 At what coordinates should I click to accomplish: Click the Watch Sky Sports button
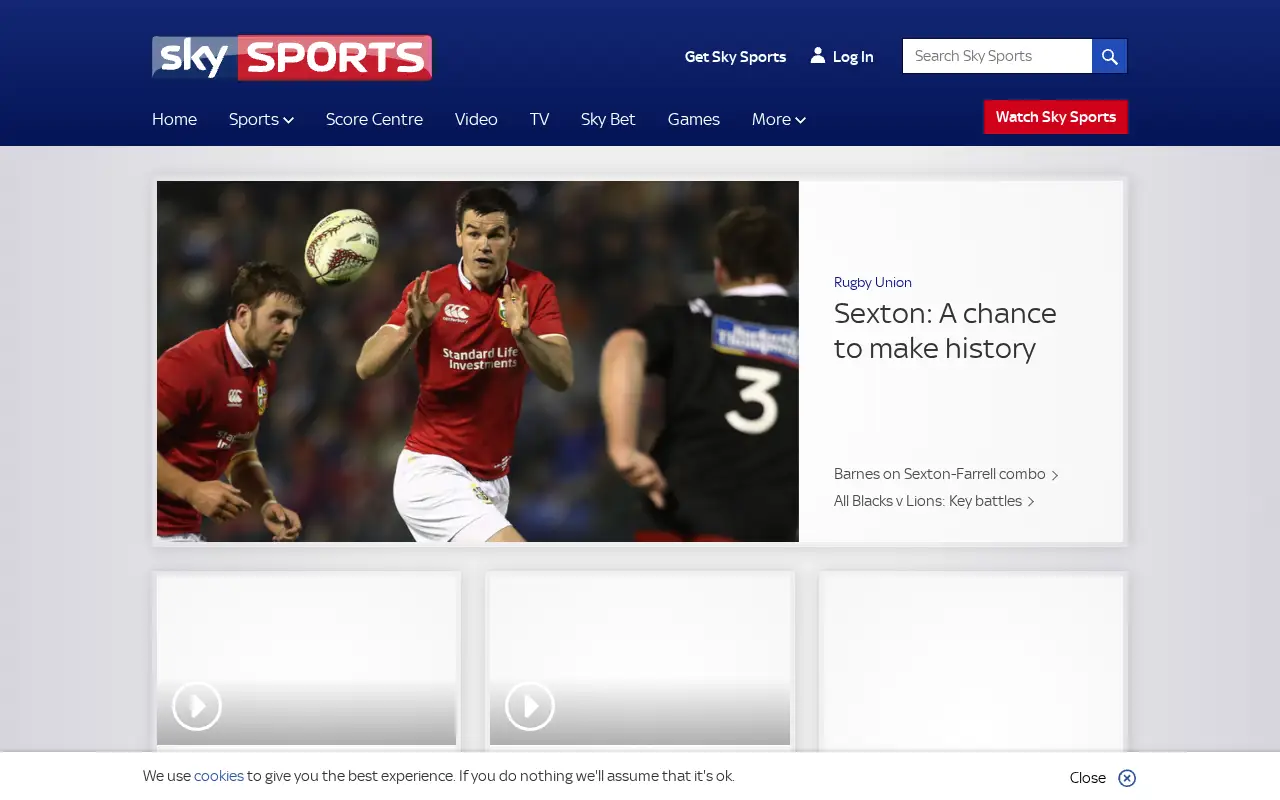[x=1056, y=117]
